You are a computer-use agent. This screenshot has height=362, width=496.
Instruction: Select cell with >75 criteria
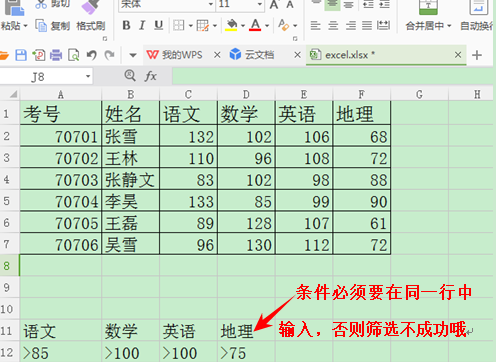246,353
